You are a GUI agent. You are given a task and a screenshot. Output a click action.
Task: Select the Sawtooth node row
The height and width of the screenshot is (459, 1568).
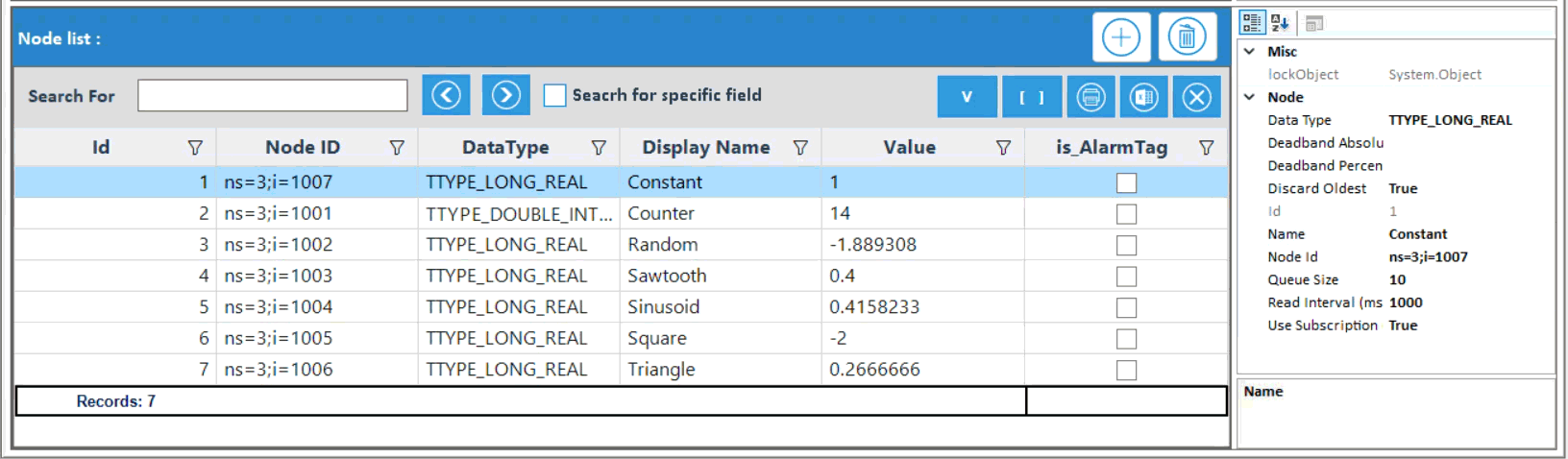coord(666,276)
